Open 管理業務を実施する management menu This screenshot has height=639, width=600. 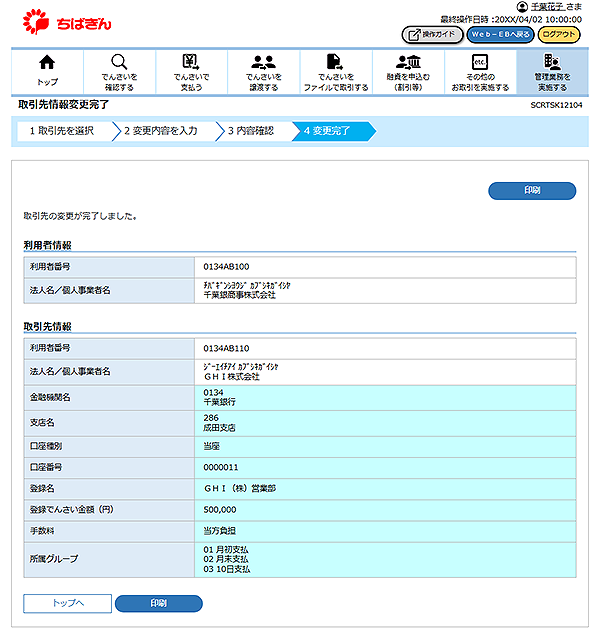click(552, 72)
